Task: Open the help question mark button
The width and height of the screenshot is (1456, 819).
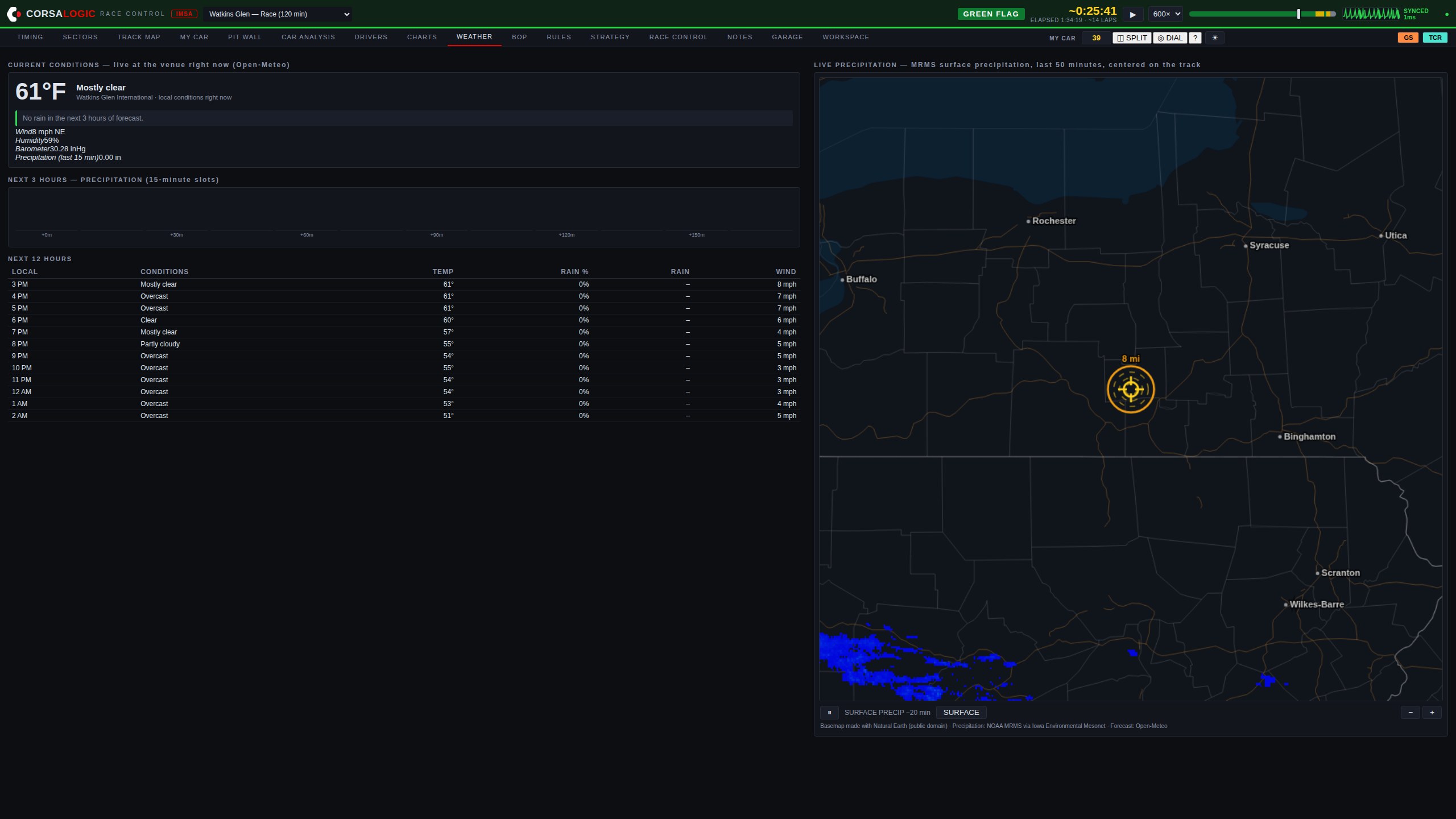Action: pyautogui.click(x=1195, y=38)
